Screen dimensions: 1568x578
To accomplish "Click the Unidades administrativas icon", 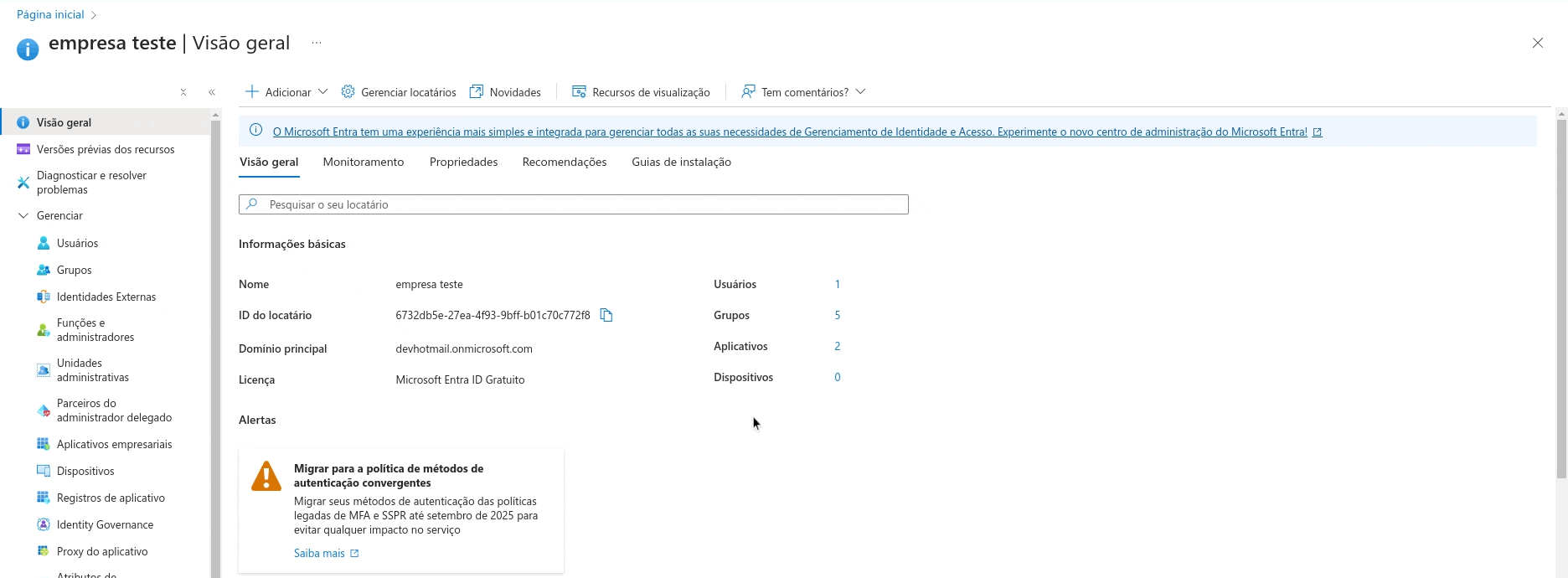I will tap(44, 370).
